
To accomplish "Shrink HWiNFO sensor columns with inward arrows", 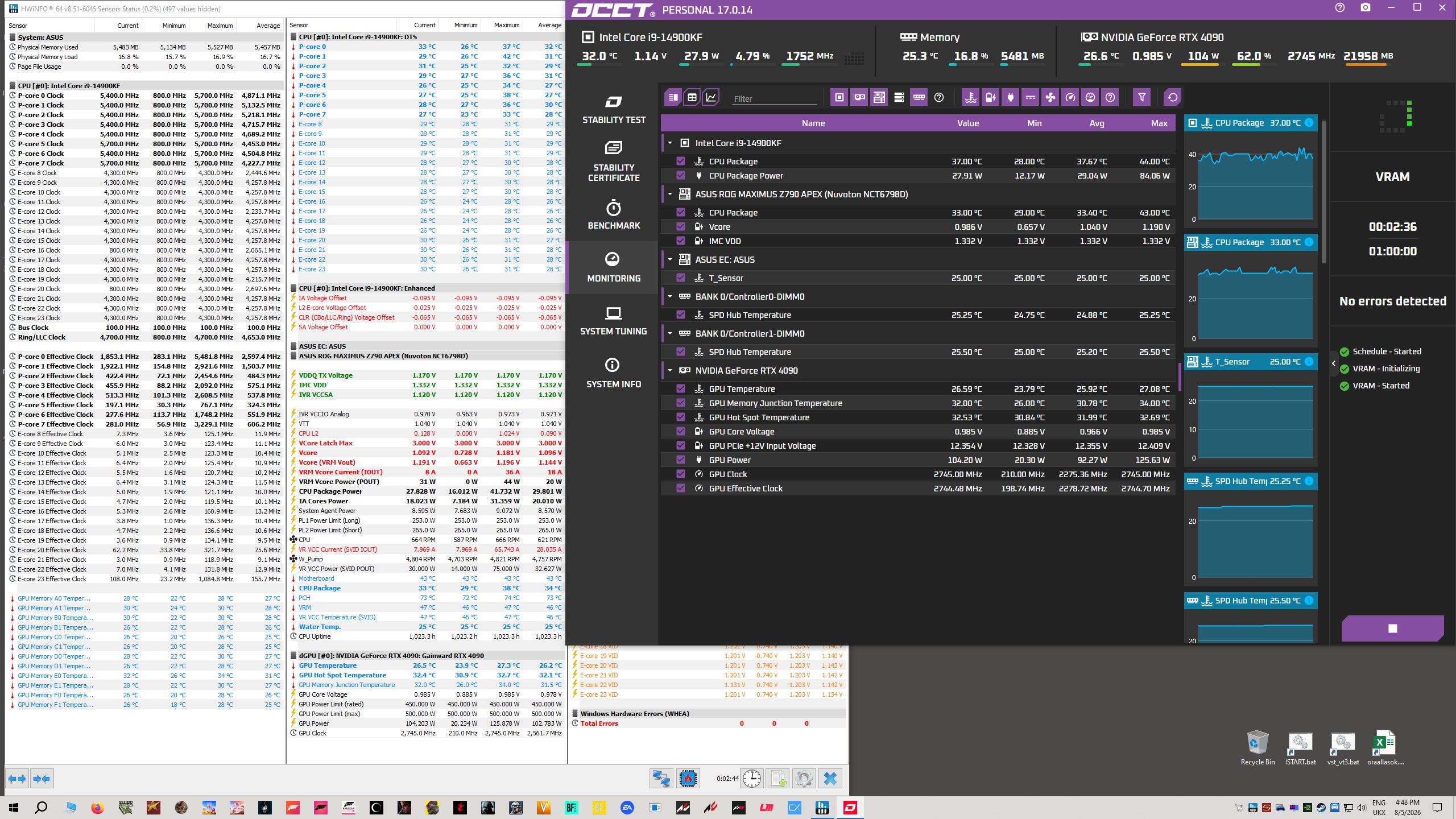I will coord(42,779).
